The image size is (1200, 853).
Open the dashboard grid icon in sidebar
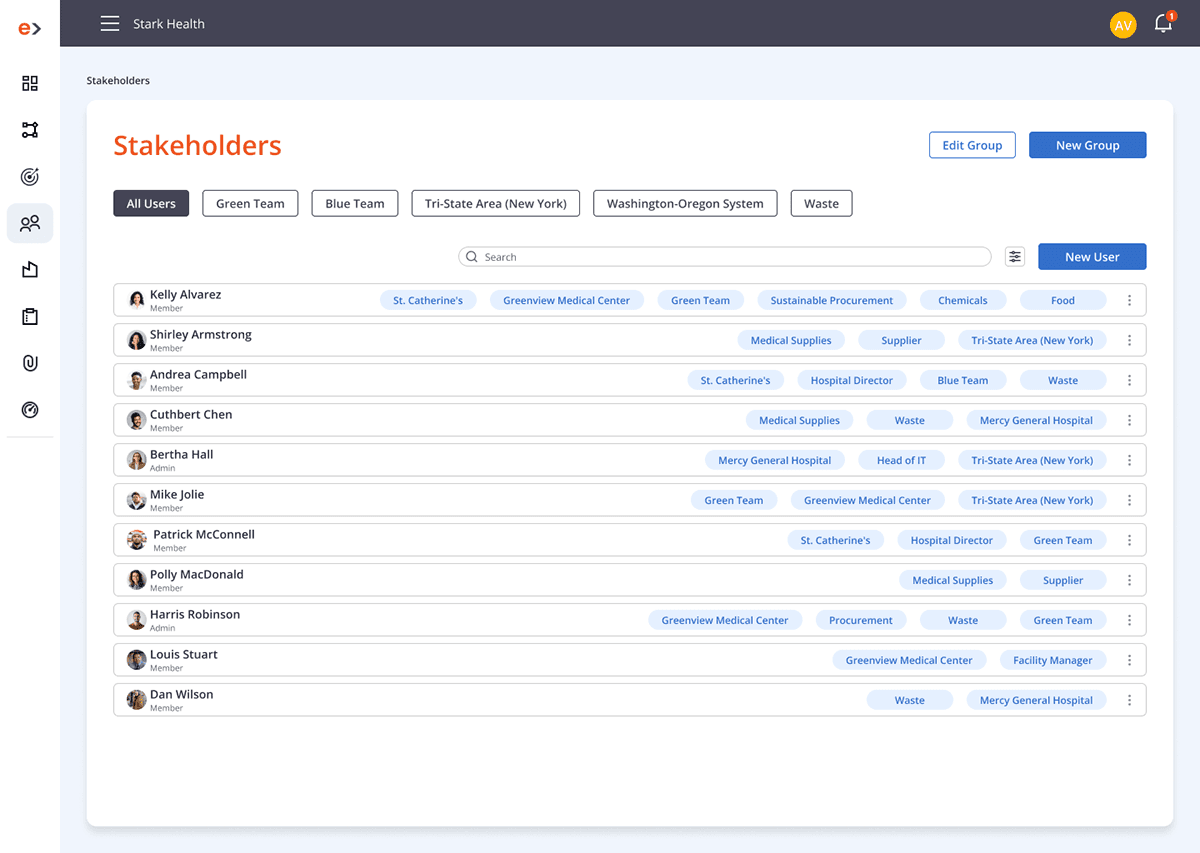point(30,83)
